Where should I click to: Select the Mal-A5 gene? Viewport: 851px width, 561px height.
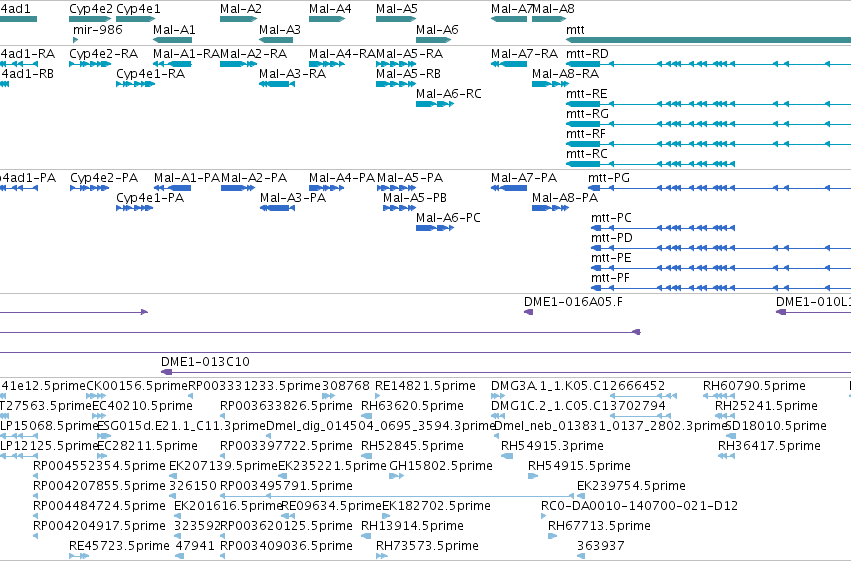click(x=396, y=19)
